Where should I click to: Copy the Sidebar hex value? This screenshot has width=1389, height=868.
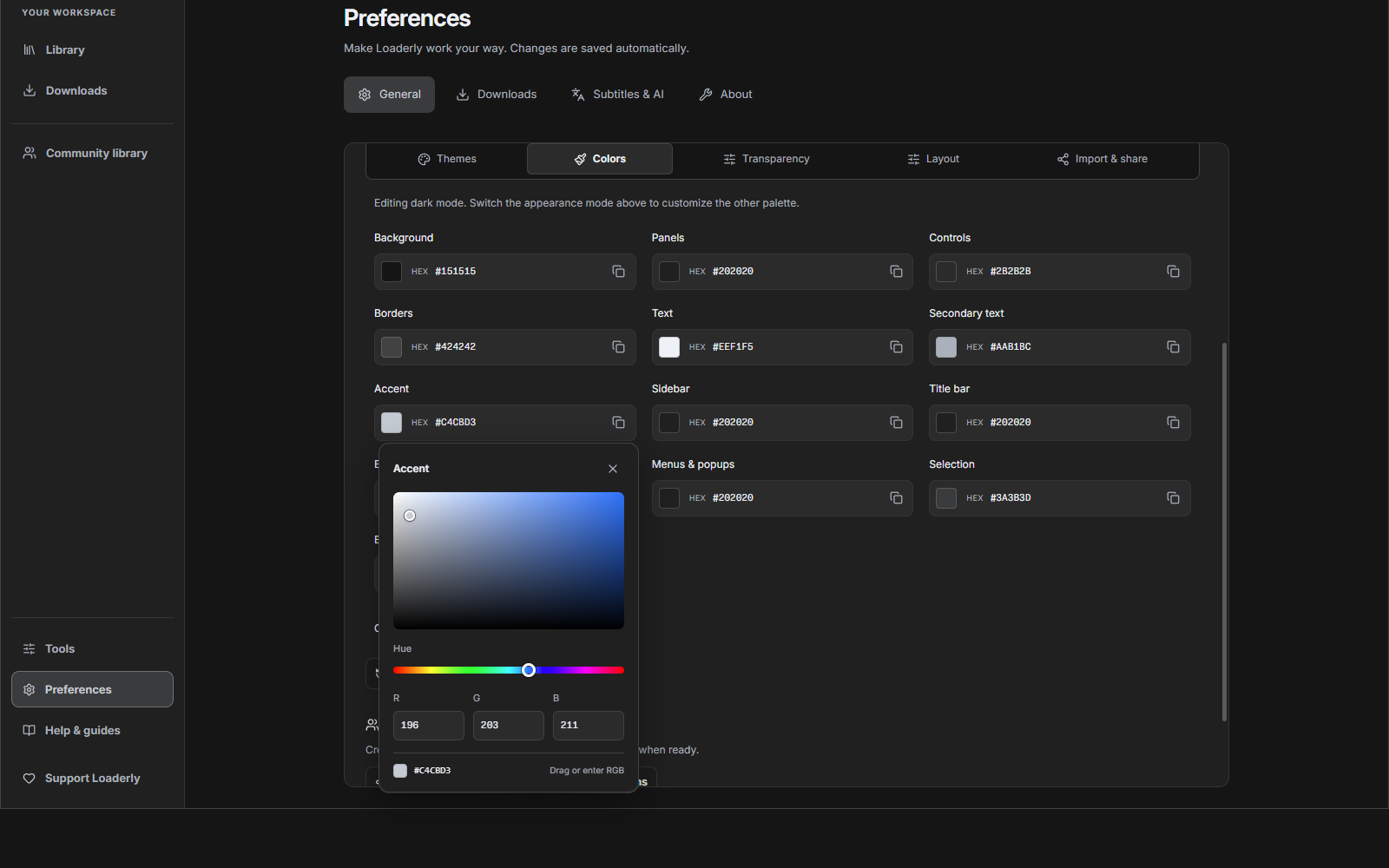(896, 423)
